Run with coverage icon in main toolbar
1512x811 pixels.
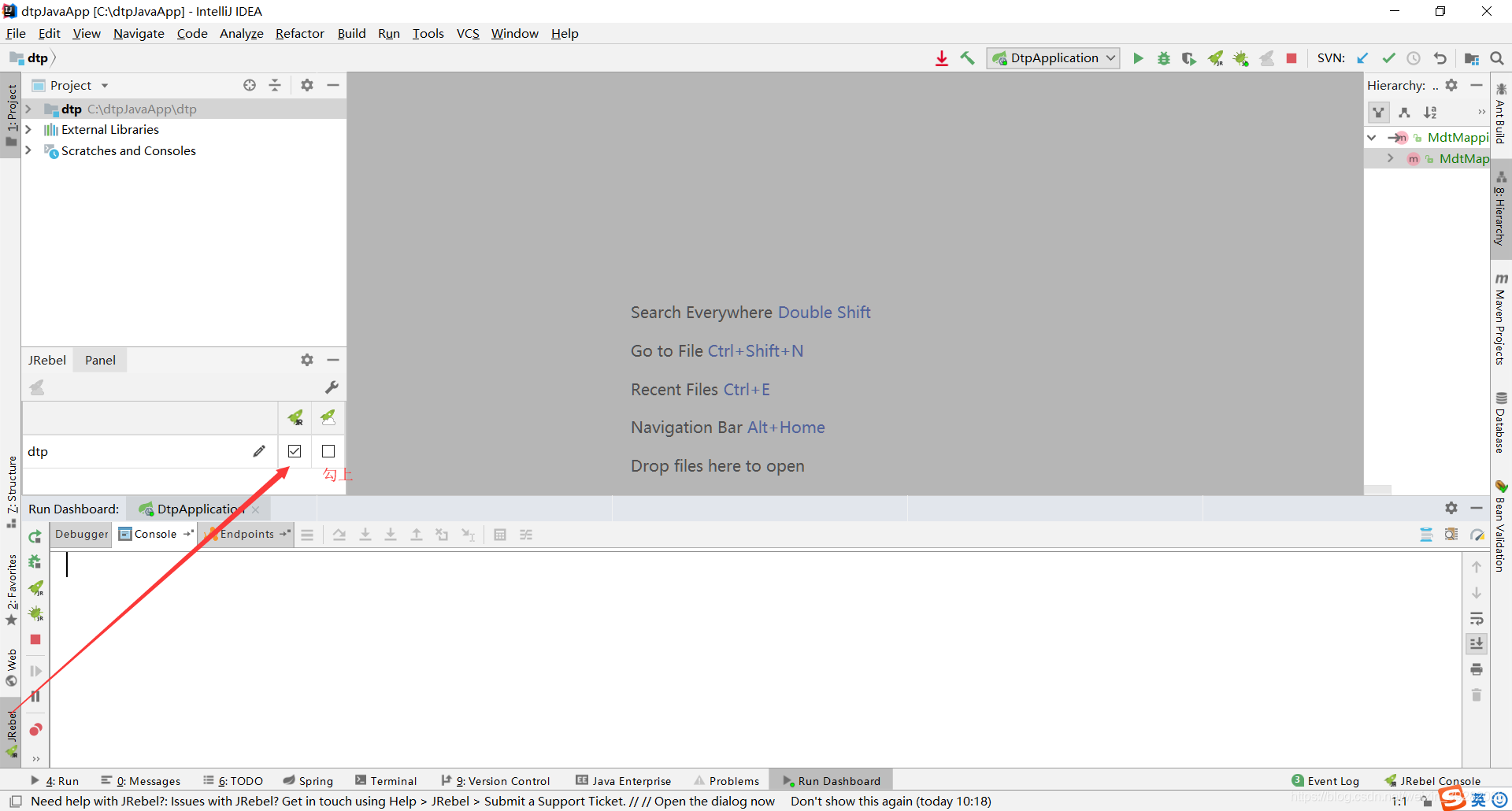1189,58
